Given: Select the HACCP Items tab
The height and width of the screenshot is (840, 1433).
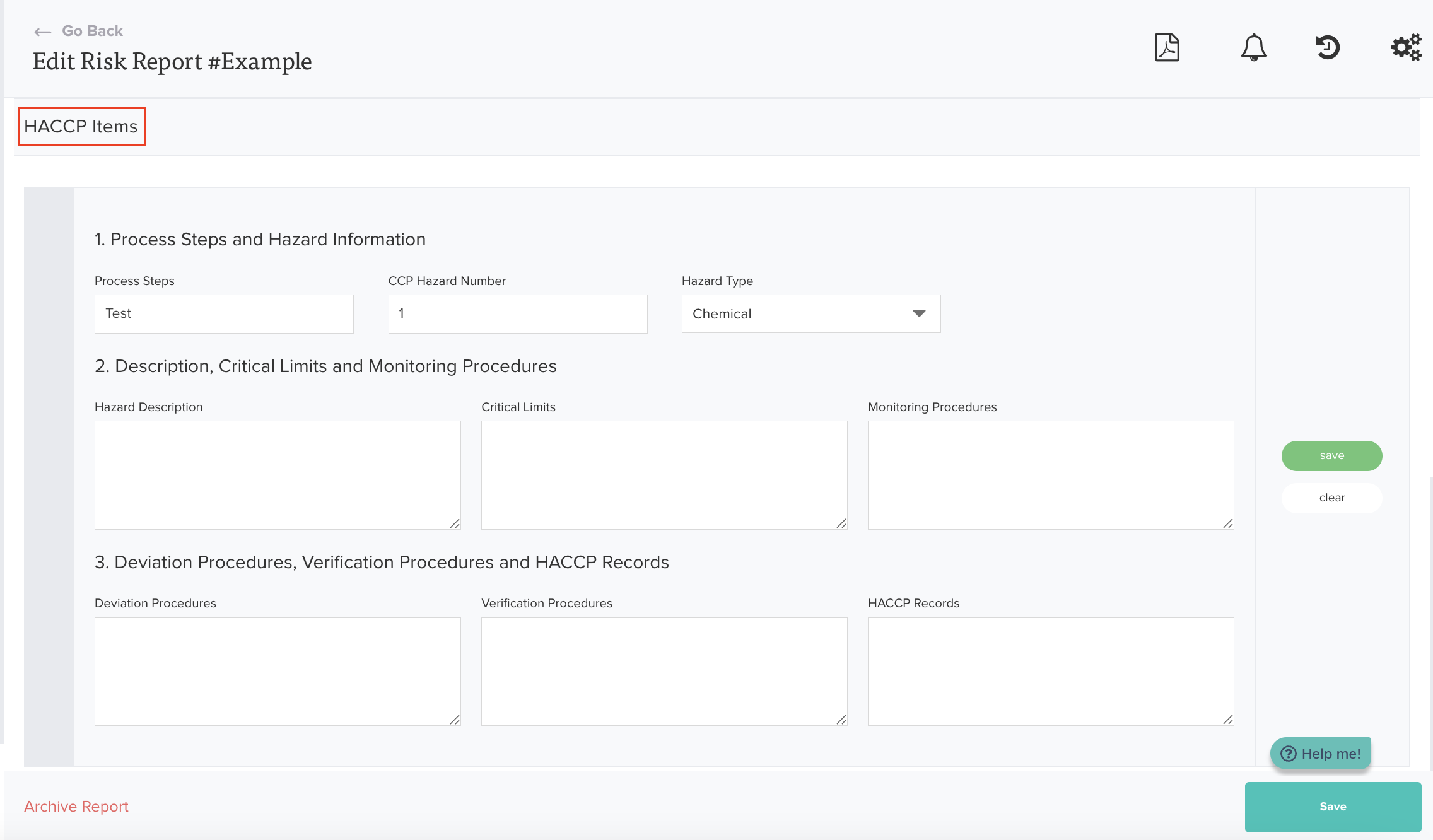Looking at the screenshot, I should [x=81, y=127].
